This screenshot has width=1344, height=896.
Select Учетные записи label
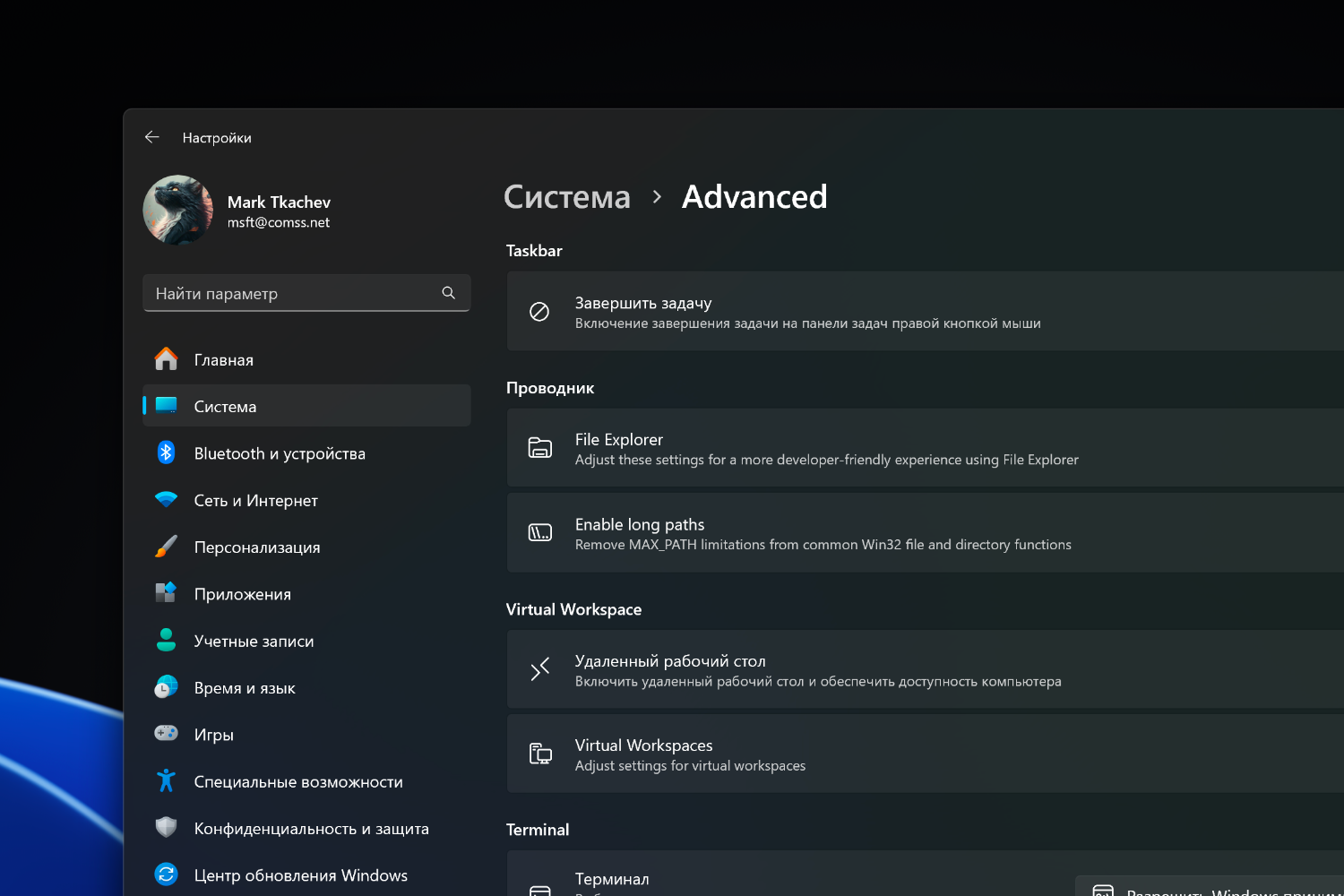click(x=254, y=642)
